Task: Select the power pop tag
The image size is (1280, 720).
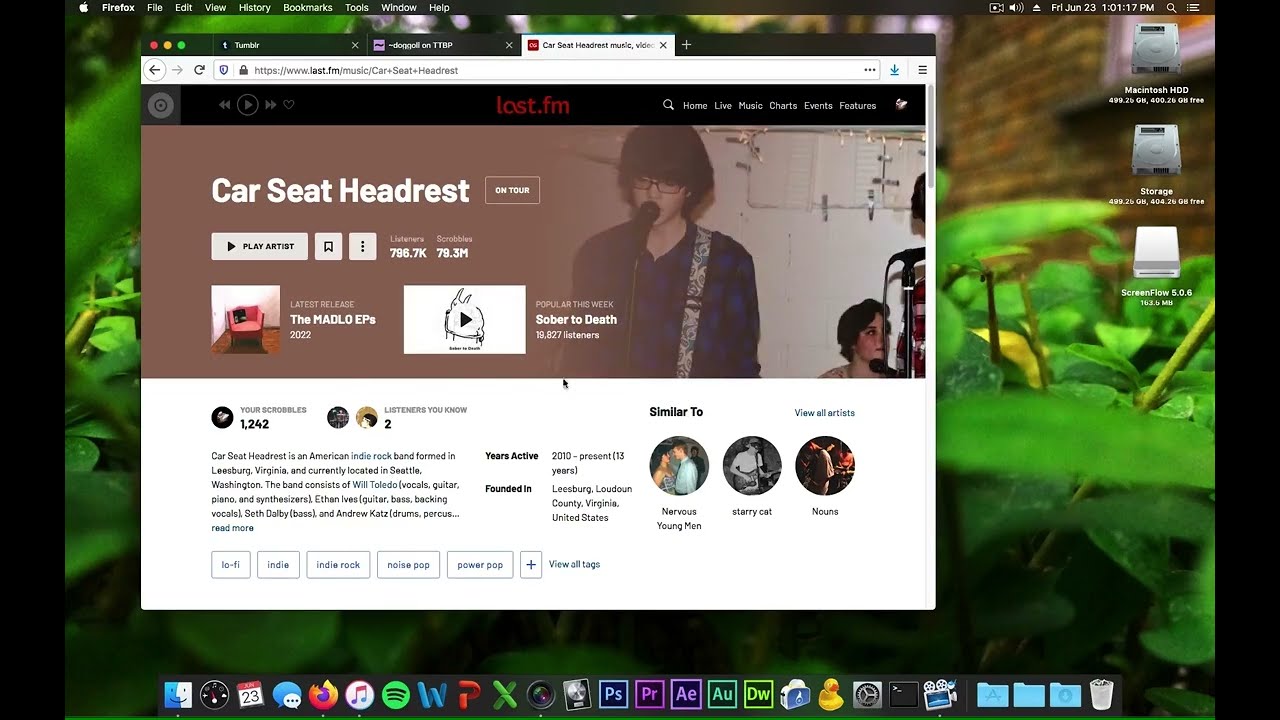Action: tap(480, 564)
